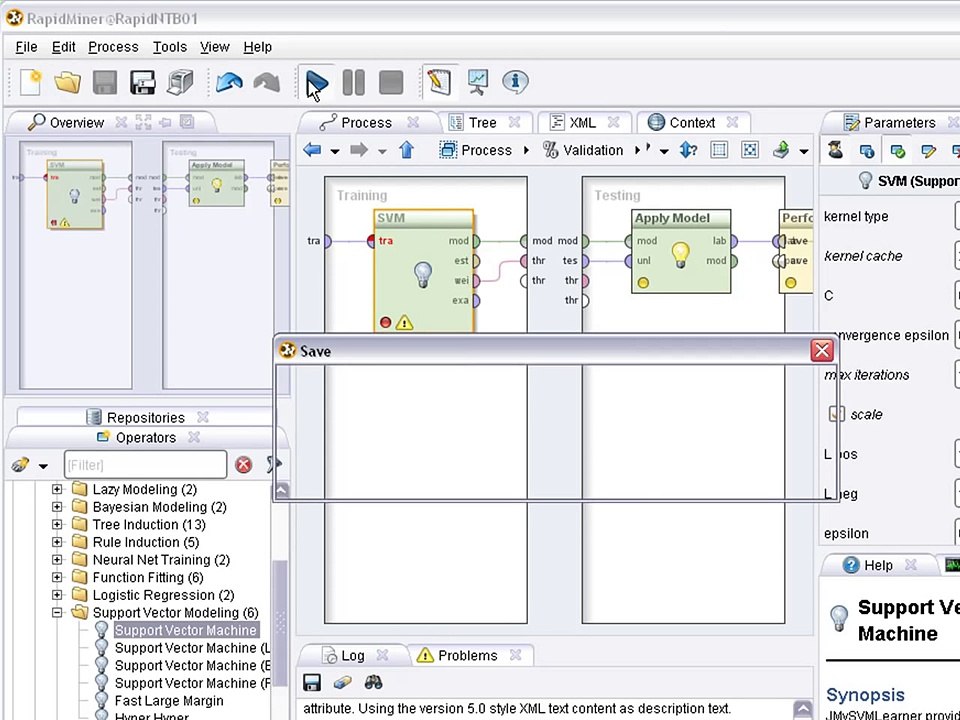The image size is (960, 720).
Task: Click the auto-fit process size icon
Action: [x=749, y=150]
